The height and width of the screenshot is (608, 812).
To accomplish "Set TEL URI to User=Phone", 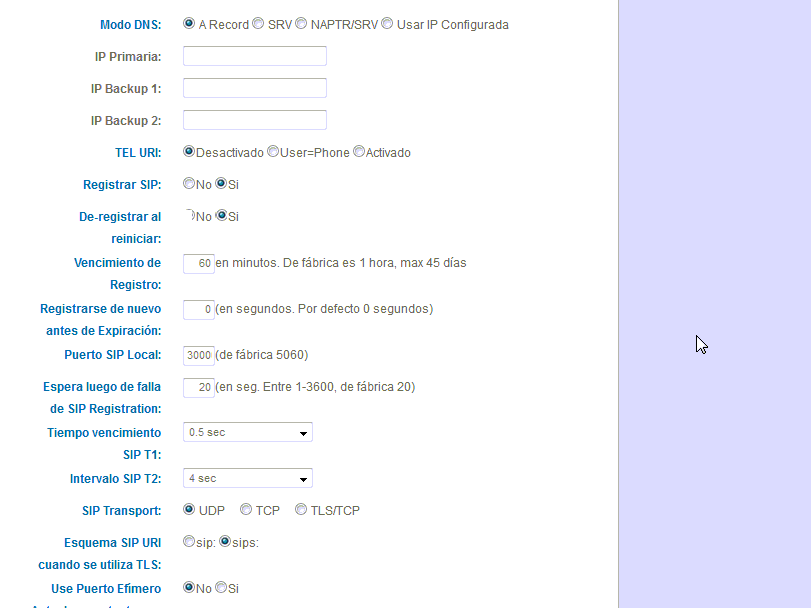I will [272, 150].
